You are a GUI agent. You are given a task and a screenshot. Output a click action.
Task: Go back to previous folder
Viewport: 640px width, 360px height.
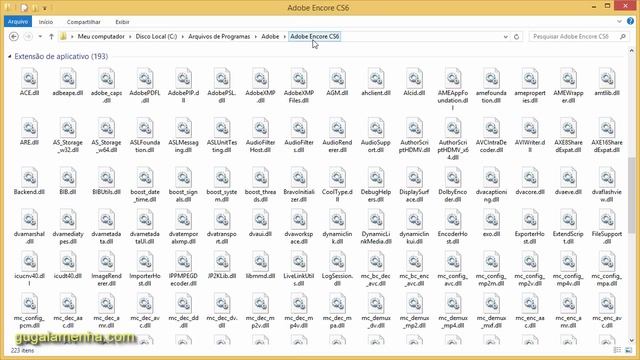(13, 37)
